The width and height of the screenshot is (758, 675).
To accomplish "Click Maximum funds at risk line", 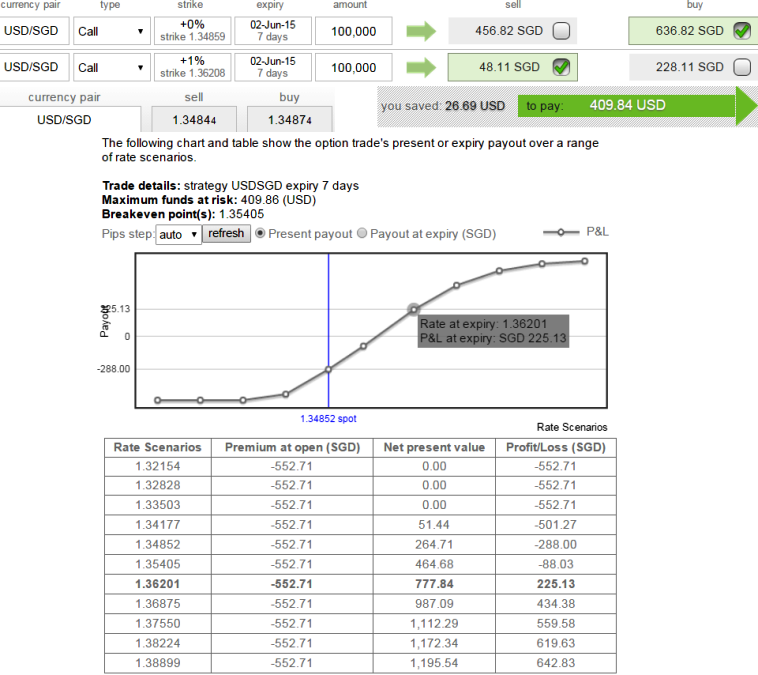I will coord(209,200).
